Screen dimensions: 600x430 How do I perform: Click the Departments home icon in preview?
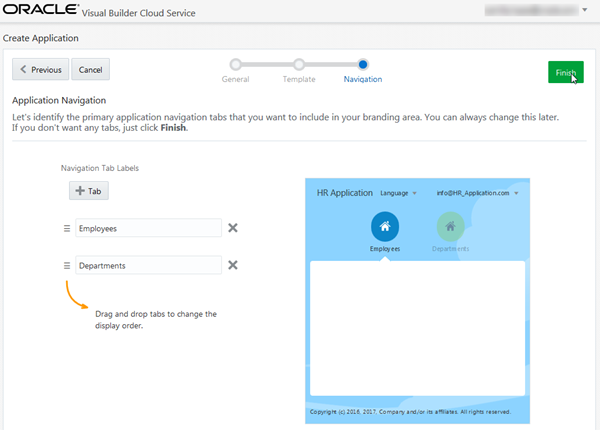point(451,226)
